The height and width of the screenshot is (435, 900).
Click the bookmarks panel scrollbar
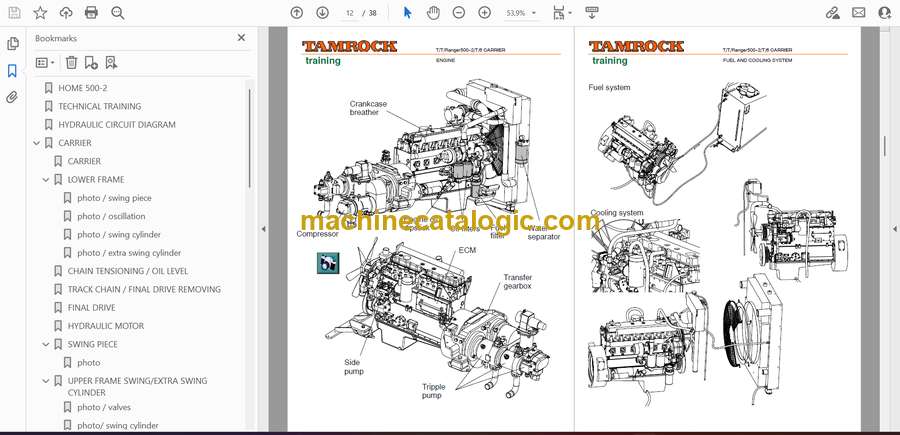249,138
